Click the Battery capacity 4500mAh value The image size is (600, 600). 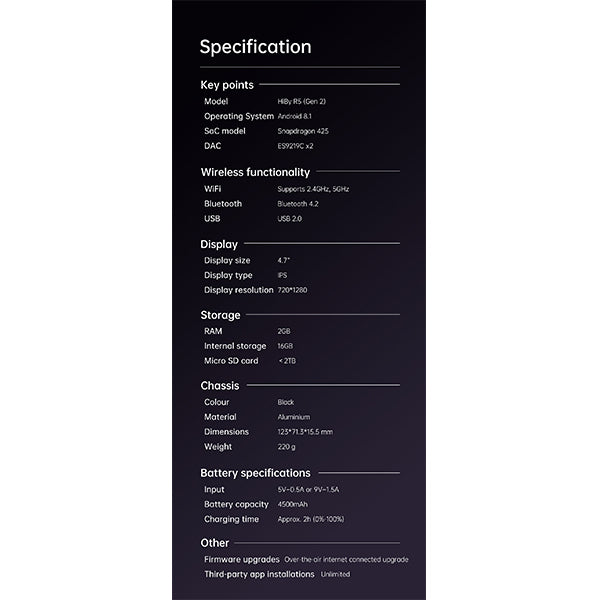click(x=292, y=504)
